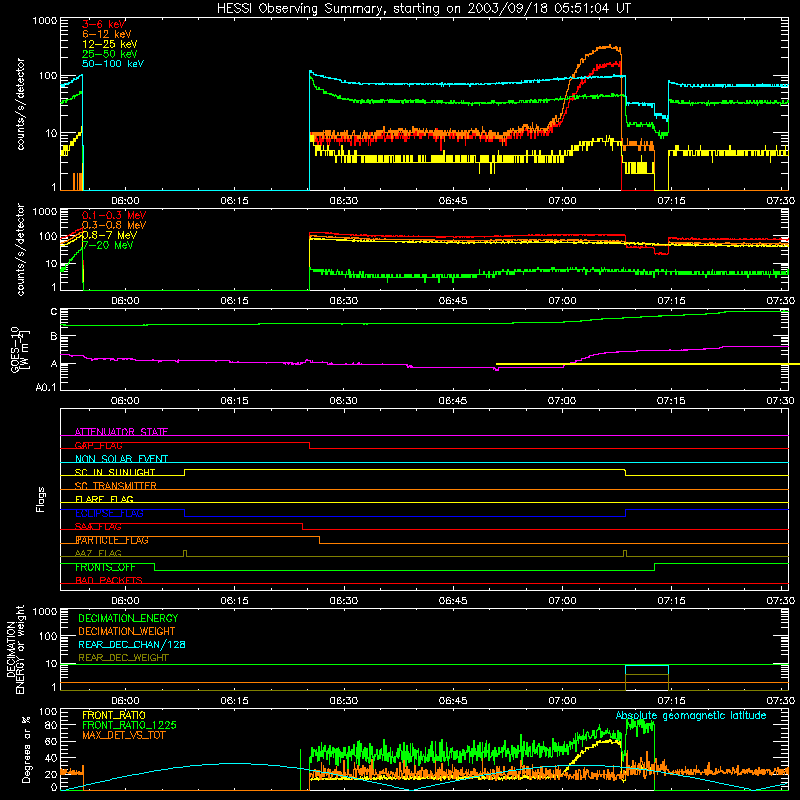Click the 06:15 tick label under Decimation plot
This screenshot has width=800, height=800.
(x=234, y=701)
